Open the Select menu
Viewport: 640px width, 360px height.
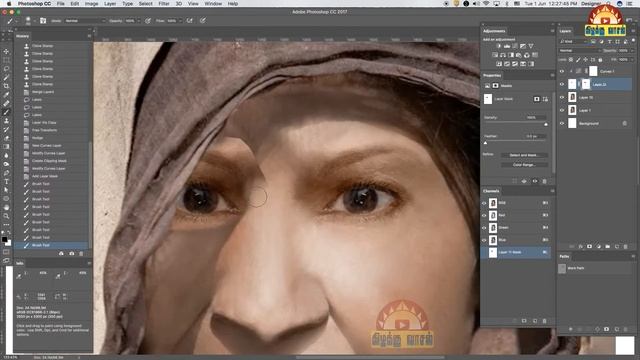(146, 4)
